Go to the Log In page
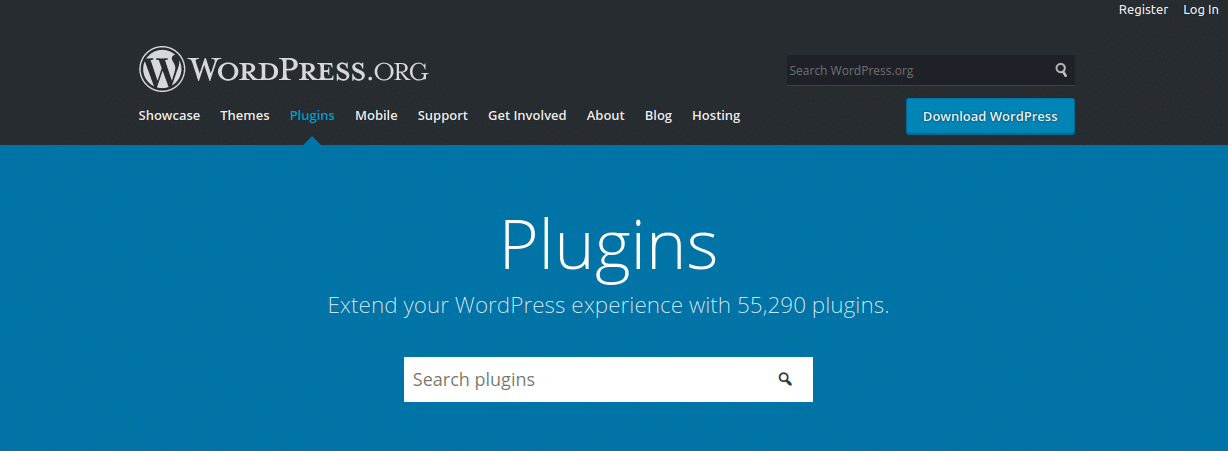 point(1200,10)
